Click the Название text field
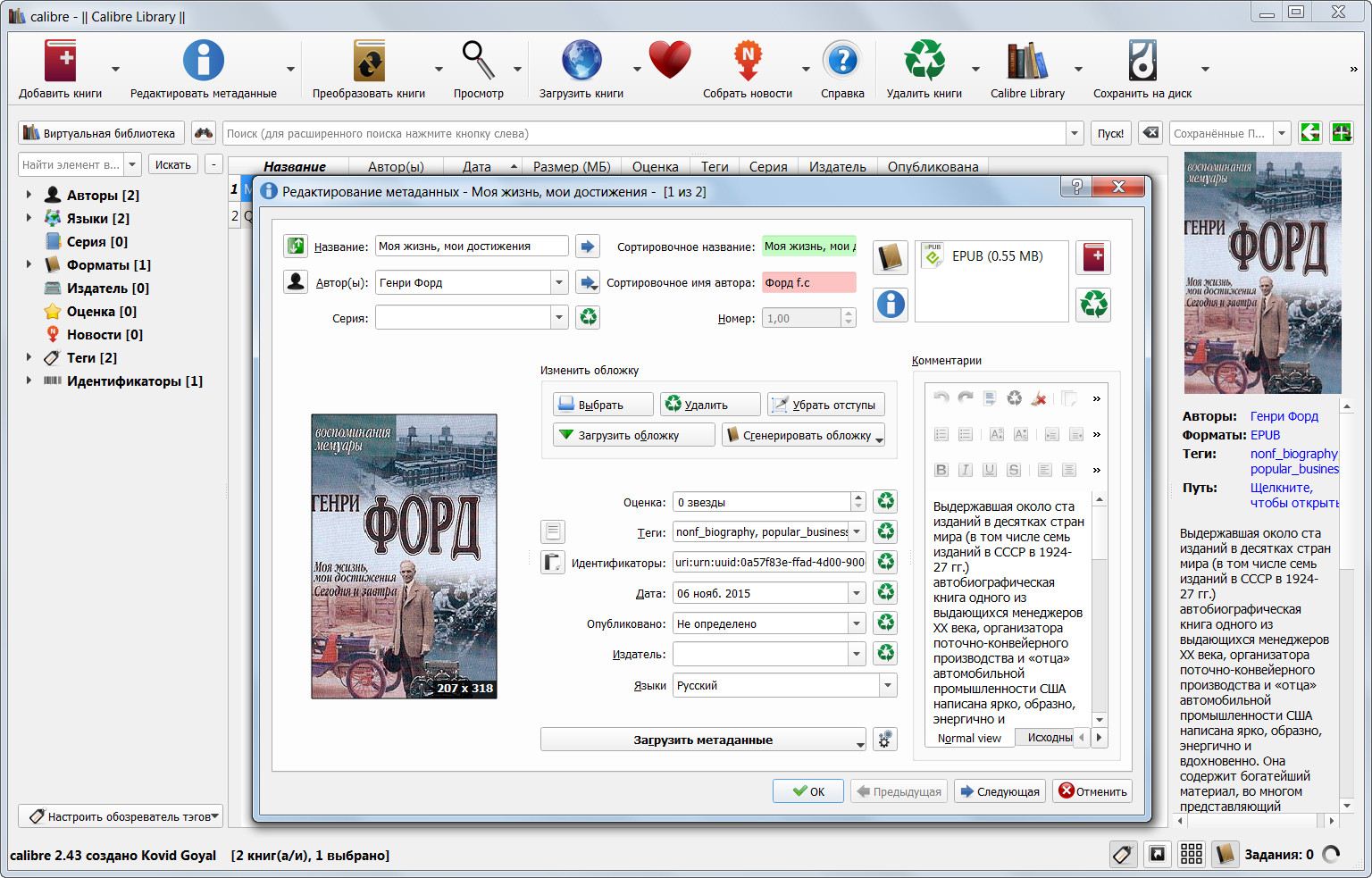The height and width of the screenshot is (878, 1372). [x=472, y=246]
